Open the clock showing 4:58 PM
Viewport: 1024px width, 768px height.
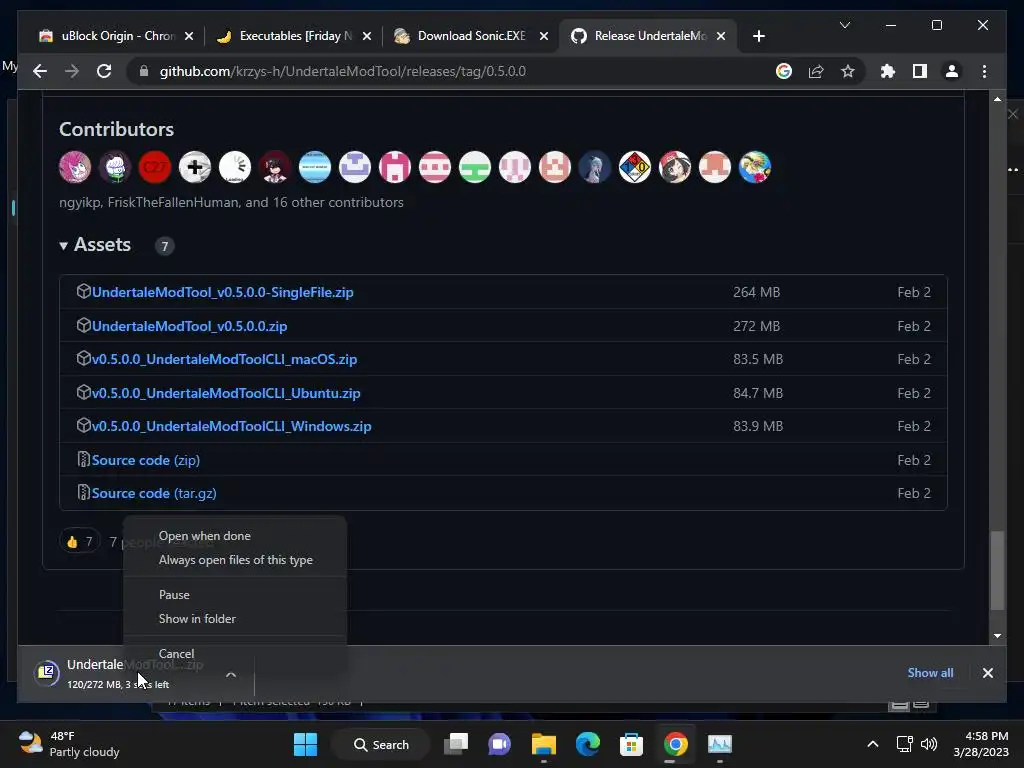981,744
